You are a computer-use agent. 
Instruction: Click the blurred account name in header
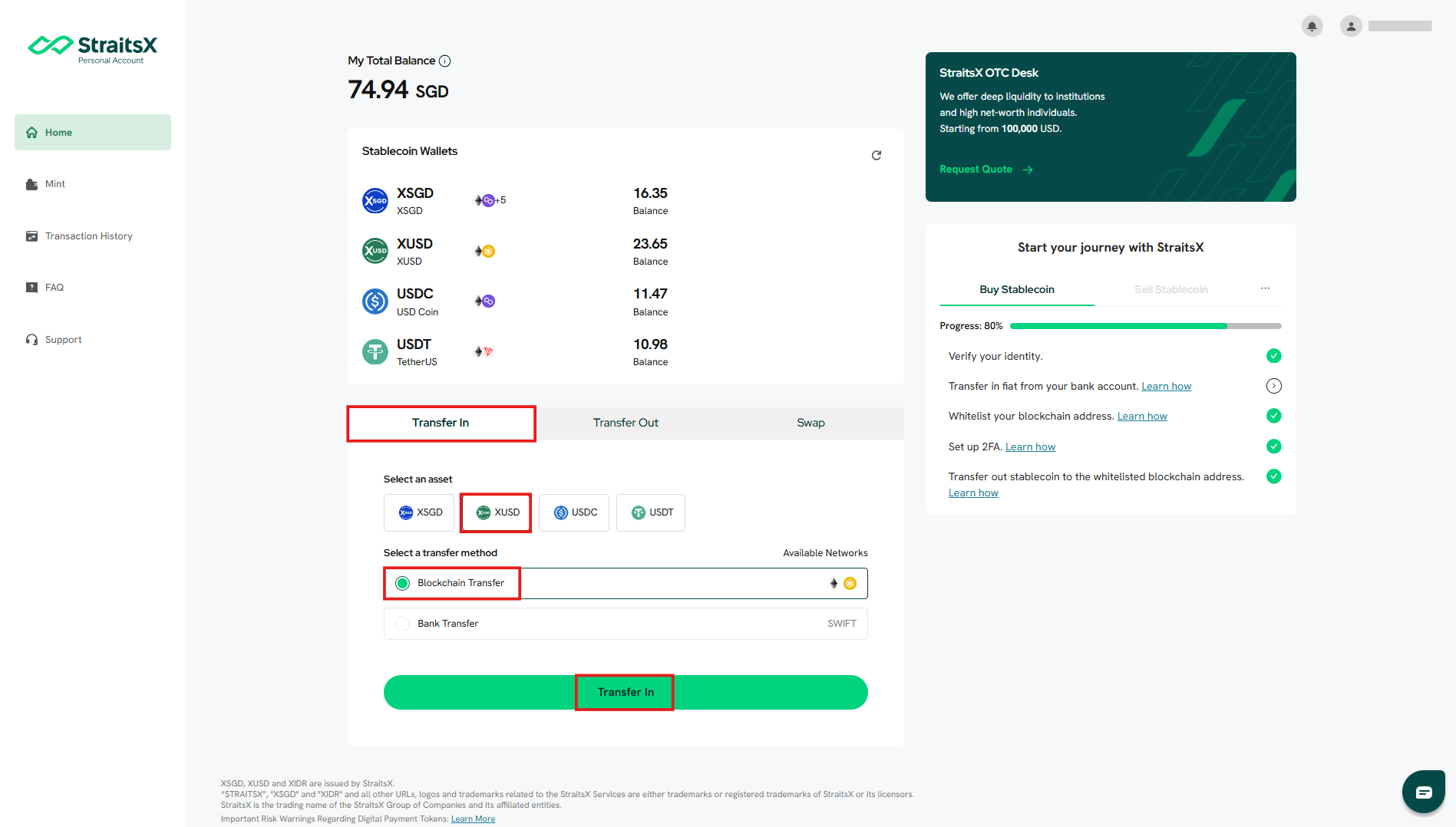coord(1400,26)
